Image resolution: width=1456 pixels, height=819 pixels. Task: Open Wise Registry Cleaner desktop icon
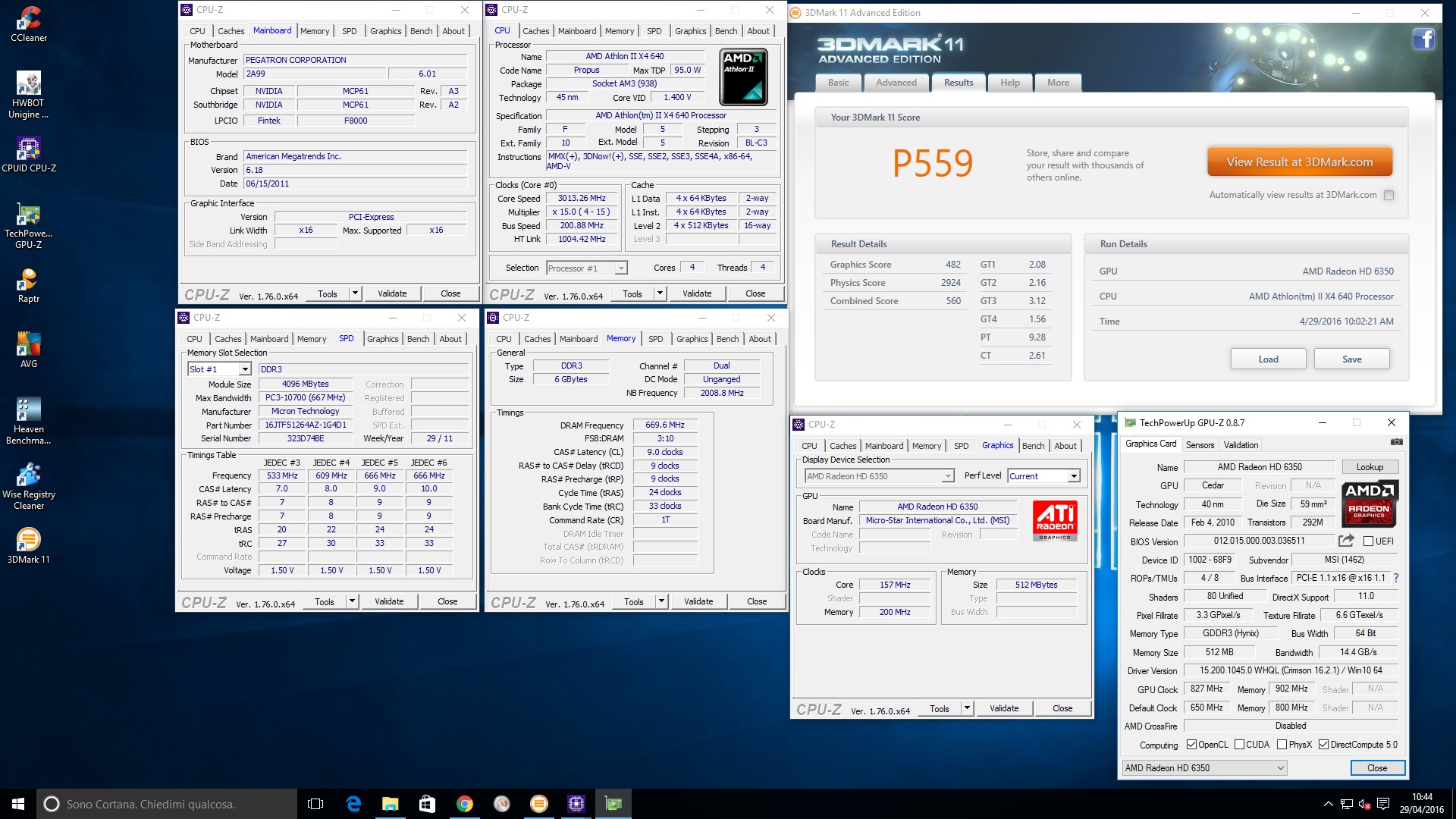29,486
